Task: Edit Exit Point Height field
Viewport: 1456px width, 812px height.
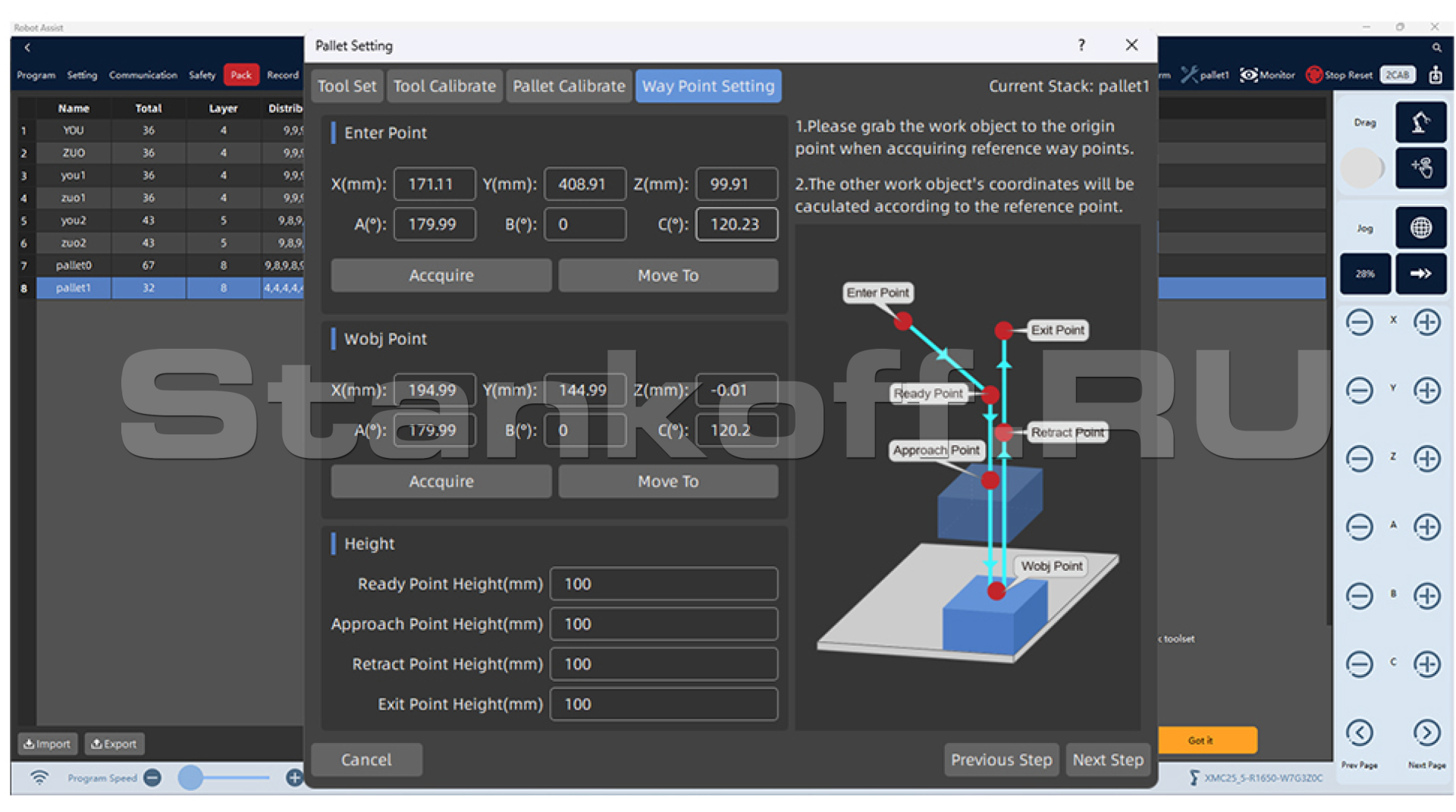Action: tap(664, 705)
